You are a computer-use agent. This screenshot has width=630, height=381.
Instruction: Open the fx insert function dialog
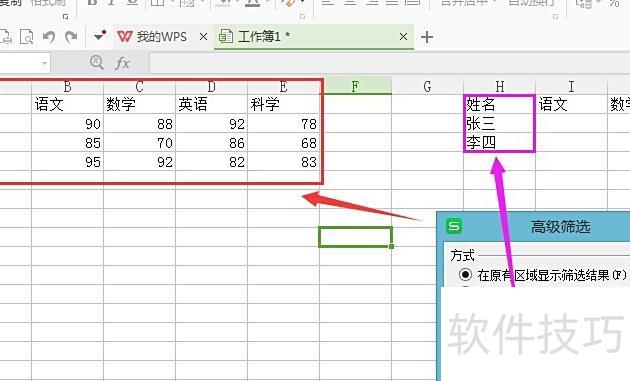point(122,63)
